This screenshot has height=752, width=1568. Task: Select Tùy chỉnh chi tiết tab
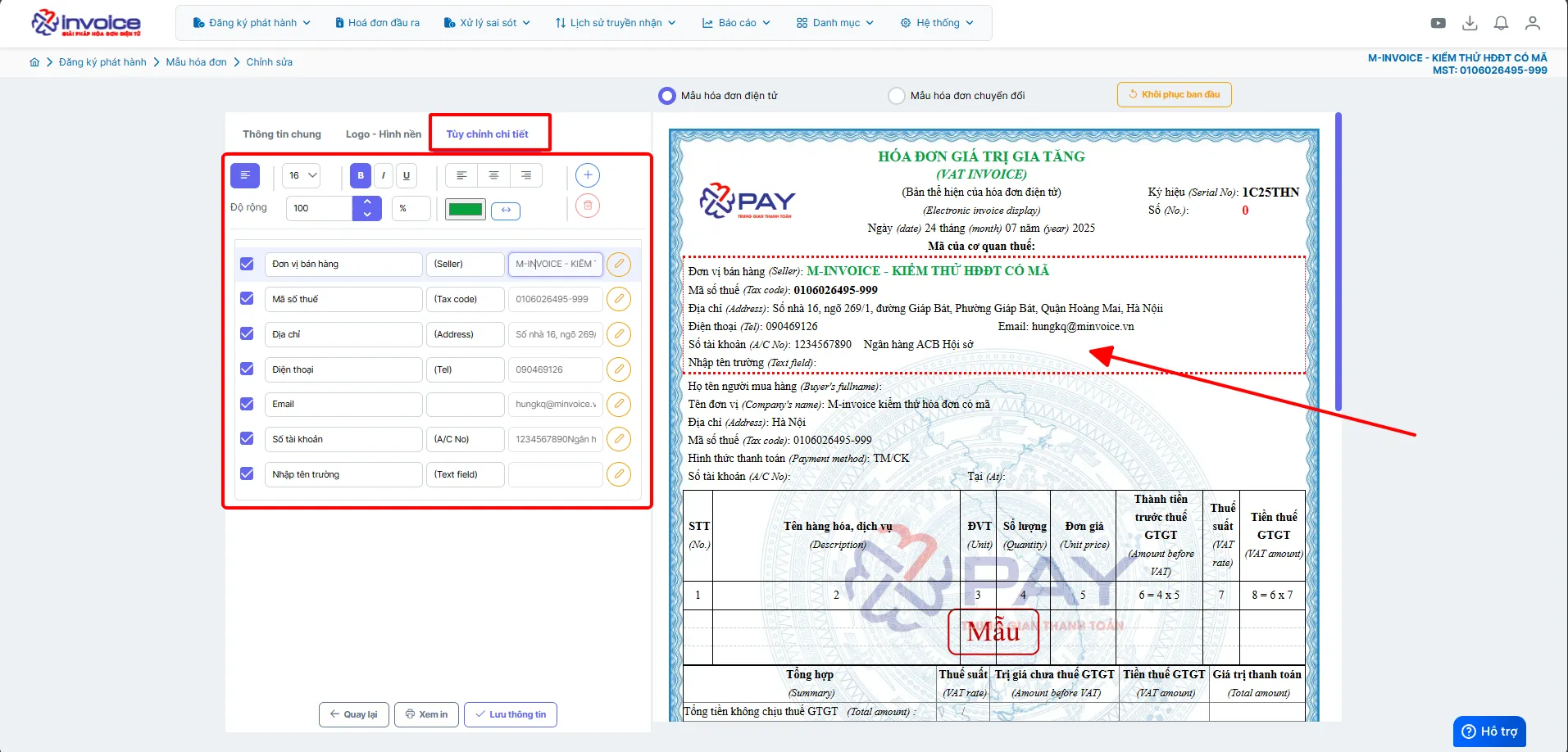coord(488,134)
